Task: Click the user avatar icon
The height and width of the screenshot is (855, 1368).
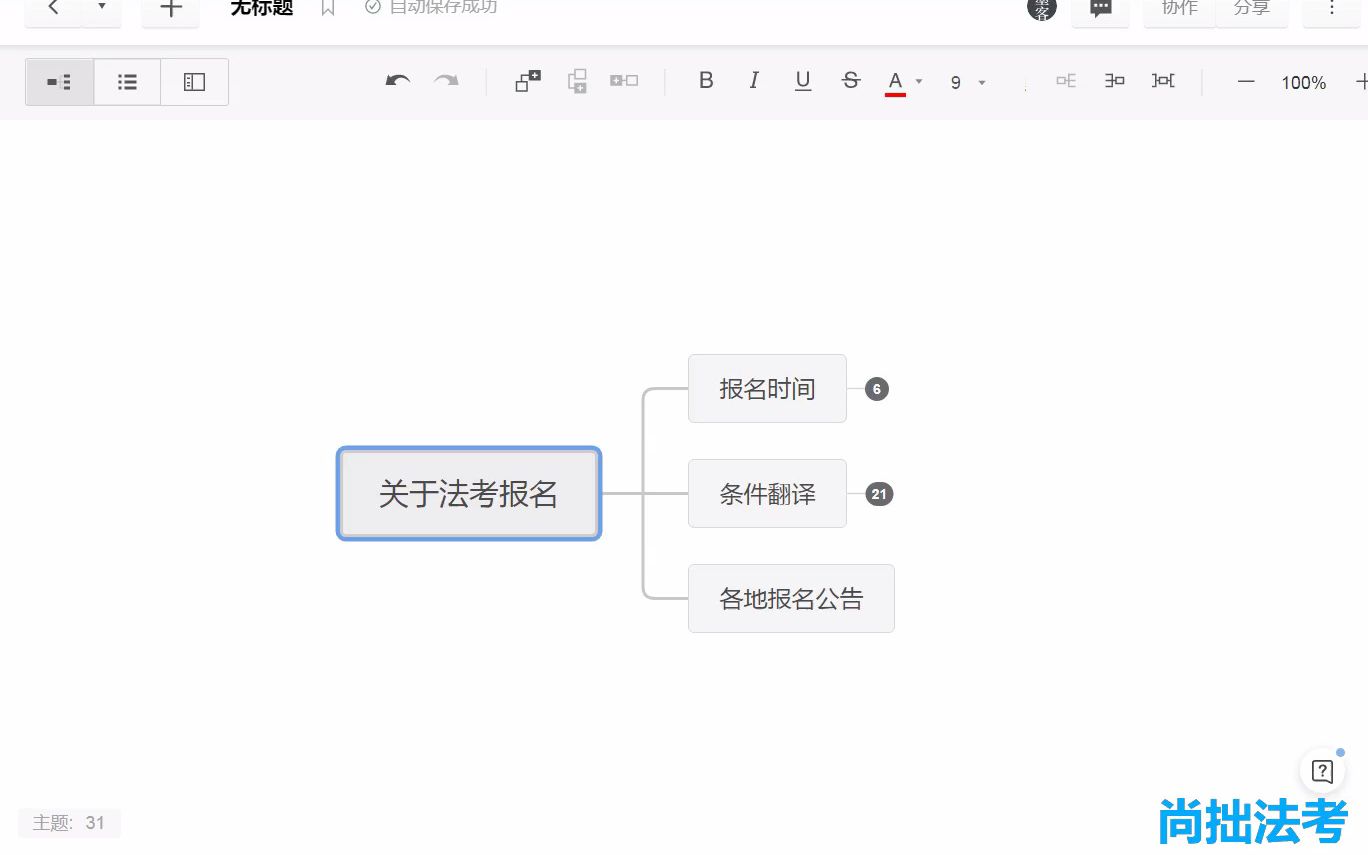Action: (x=1042, y=8)
